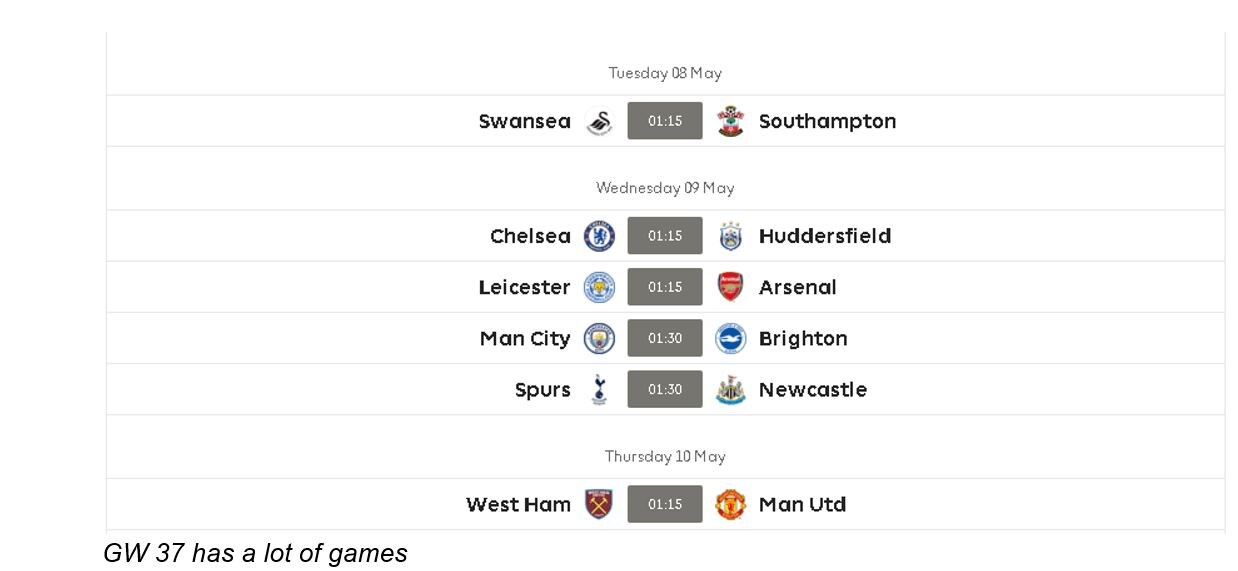Click the Wednesday 09 May date header
1238x571 pixels.
[x=665, y=188]
